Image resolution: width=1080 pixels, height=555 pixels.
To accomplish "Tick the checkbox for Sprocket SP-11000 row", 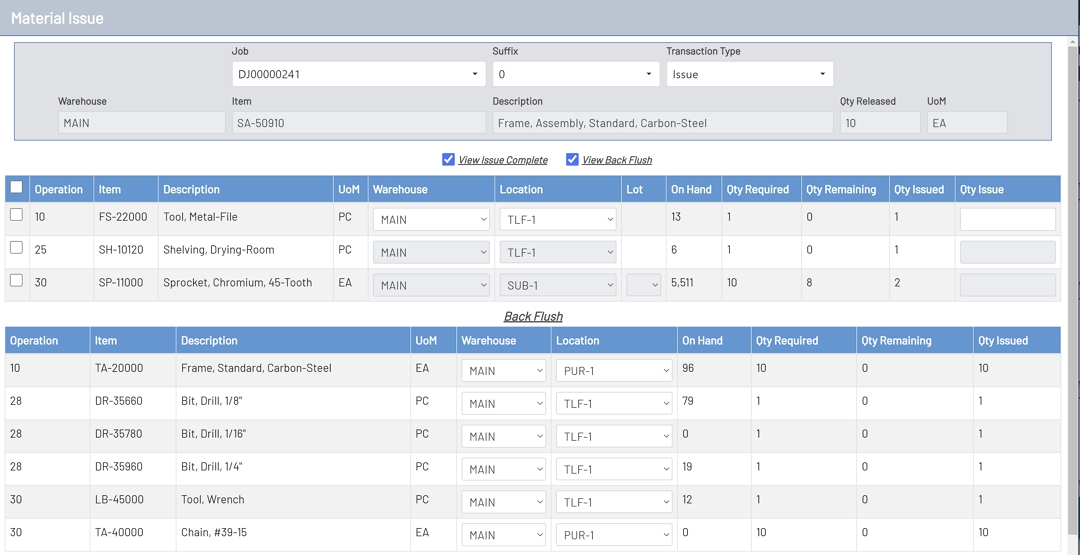I will (x=16, y=281).
